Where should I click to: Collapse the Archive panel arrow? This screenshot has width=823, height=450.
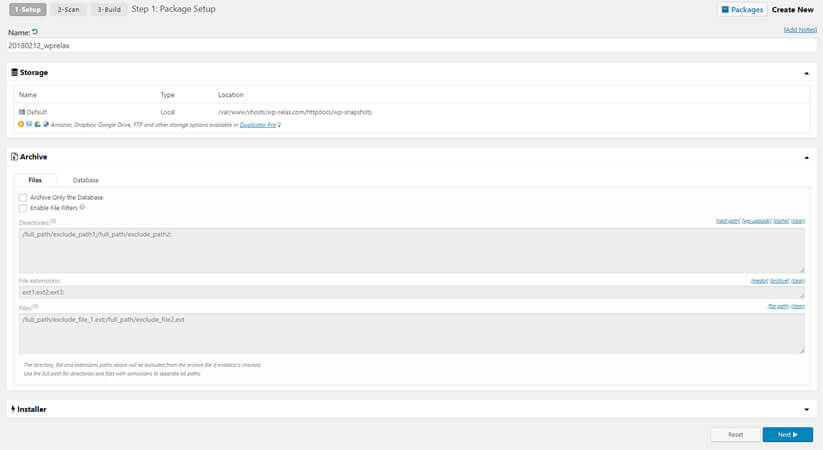coord(807,157)
